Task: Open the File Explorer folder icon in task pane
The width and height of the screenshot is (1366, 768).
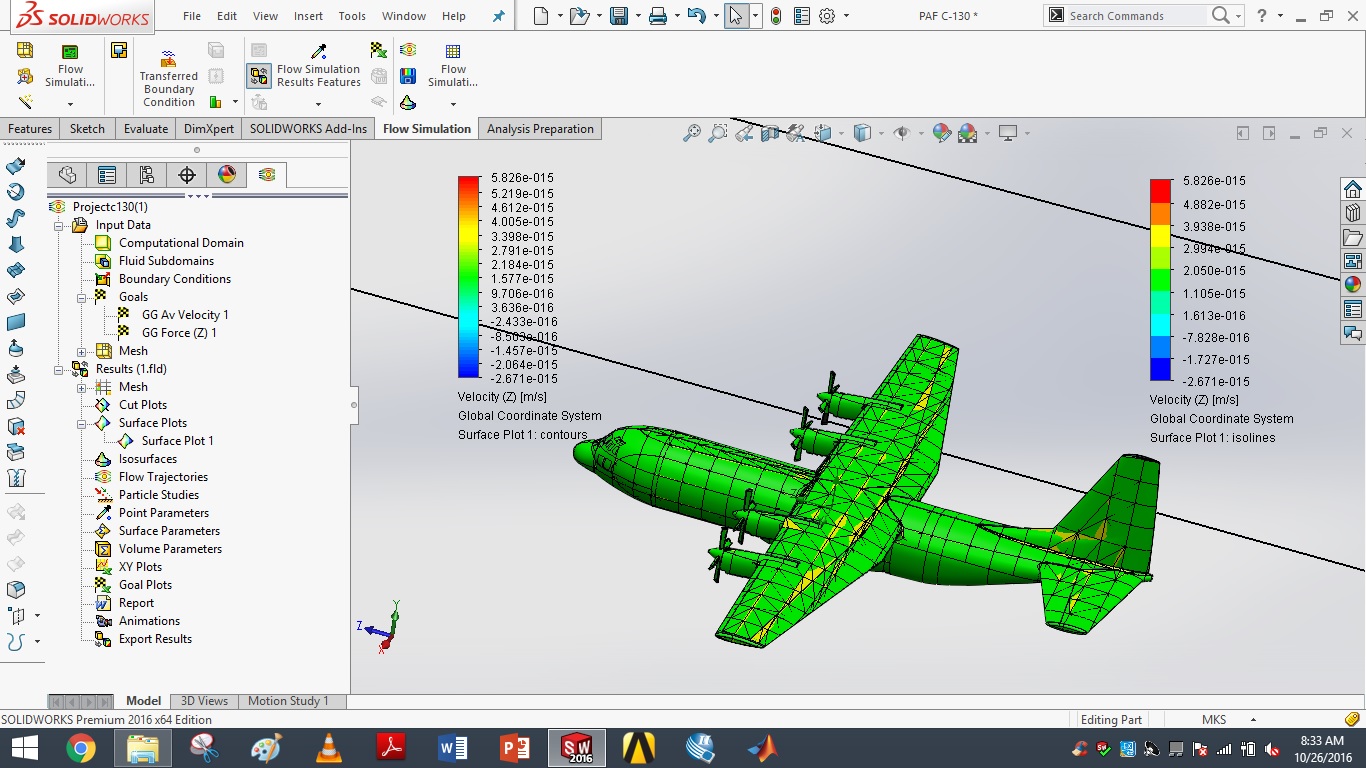Action: click(x=1353, y=237)
